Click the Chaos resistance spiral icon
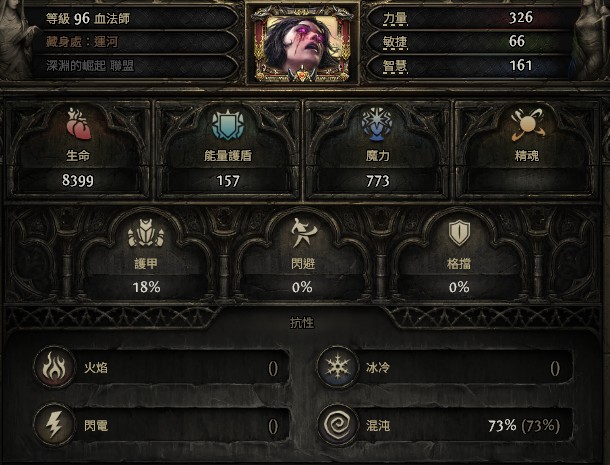610x465 pixels. pyautogui.click(x=337, y=425)
